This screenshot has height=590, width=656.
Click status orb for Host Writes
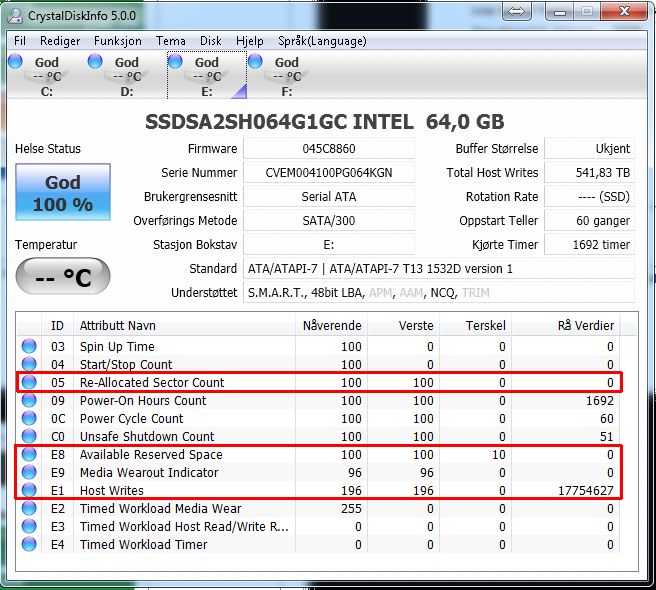pos(29,490)
